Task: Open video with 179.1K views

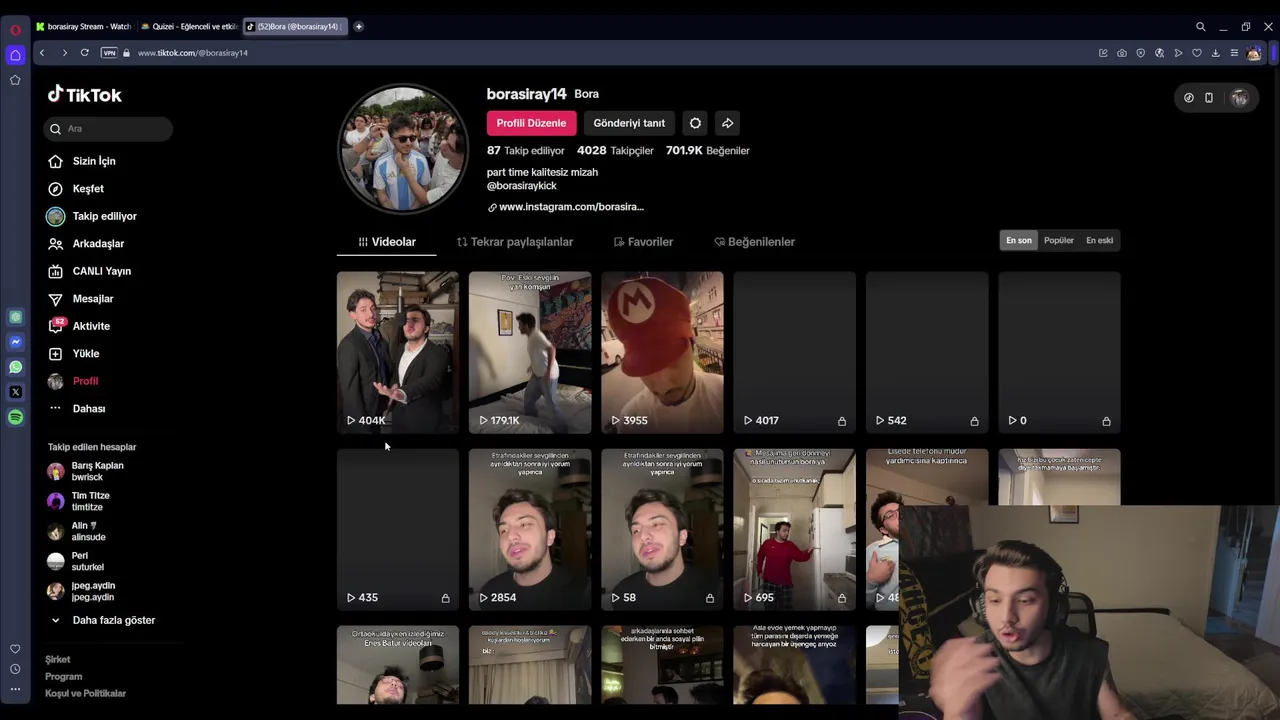Action: pyautogui.click(x=530, y=352)
